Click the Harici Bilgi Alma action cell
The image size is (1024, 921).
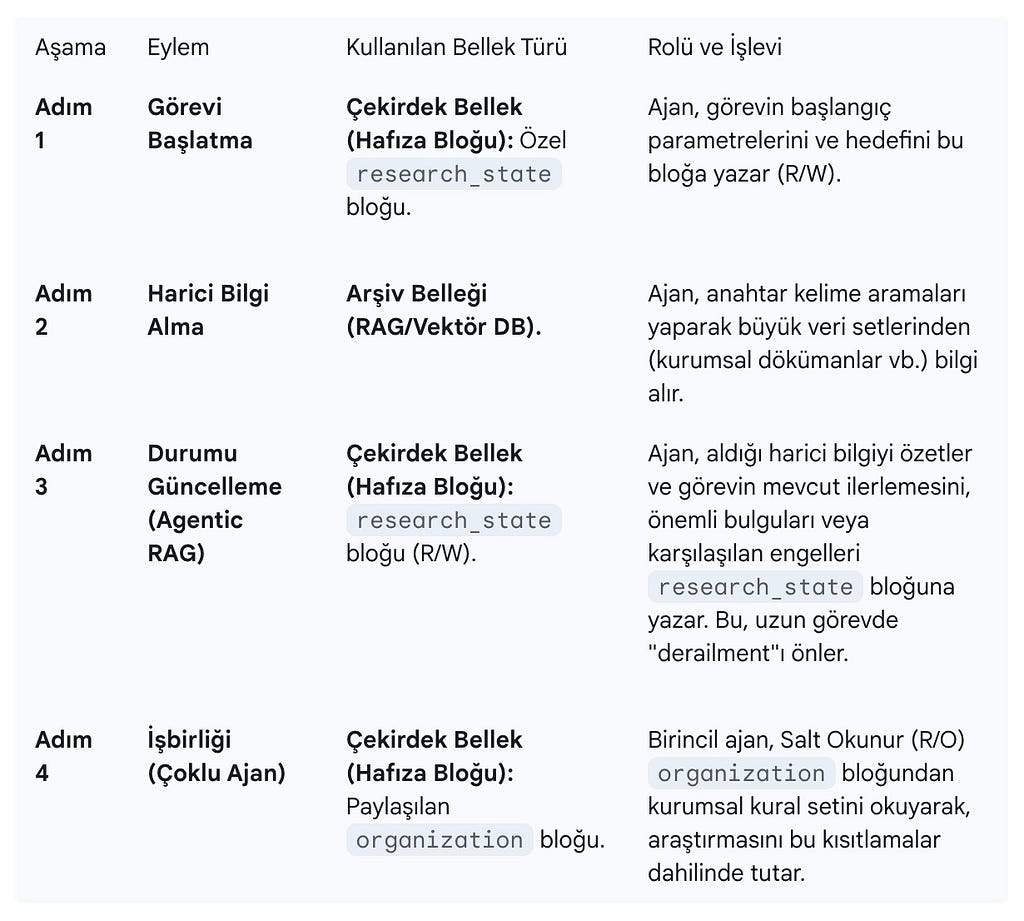[208, 310]
